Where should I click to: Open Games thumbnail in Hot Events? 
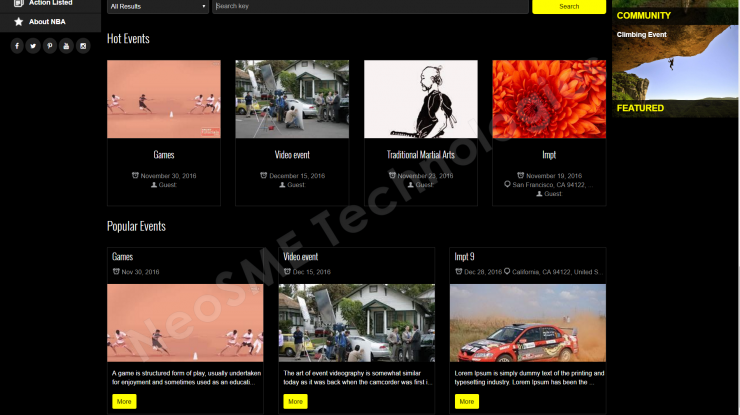[164, 99]
